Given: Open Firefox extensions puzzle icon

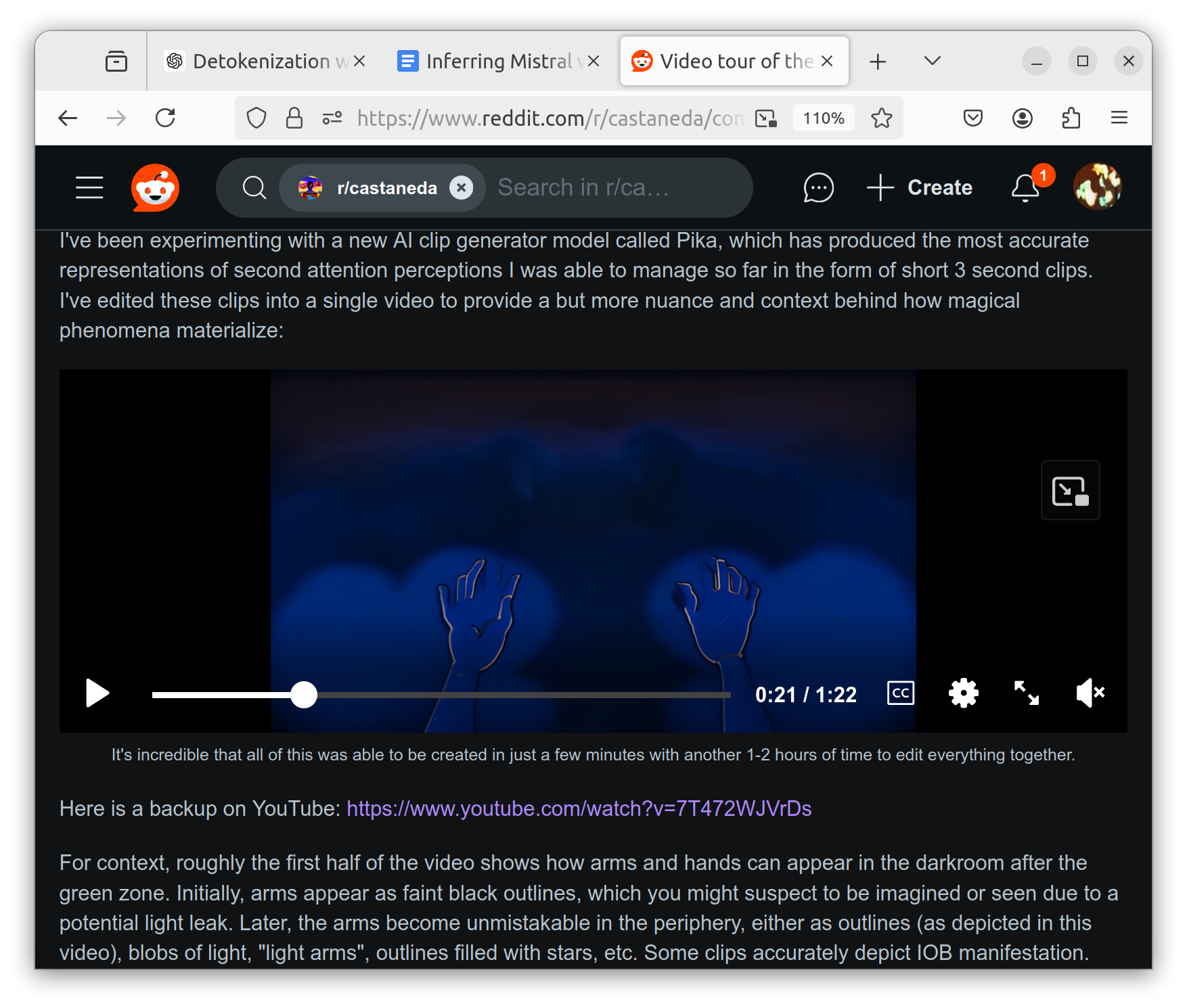Looking at the screenshot, I should coord(1071,118).
